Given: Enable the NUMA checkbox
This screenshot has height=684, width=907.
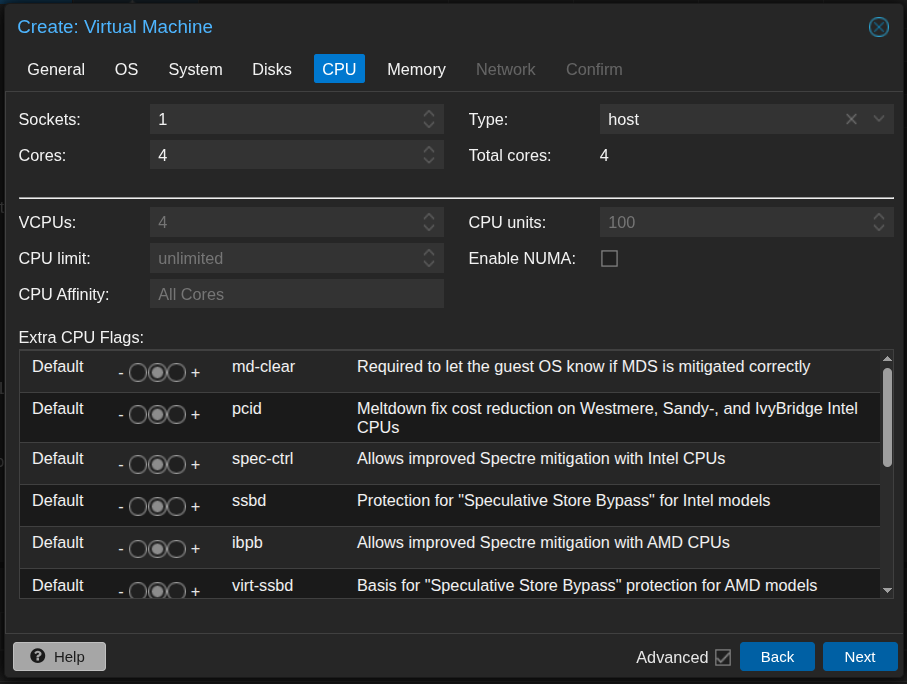Looking at the screenshot, I should [x=609, y=259].
